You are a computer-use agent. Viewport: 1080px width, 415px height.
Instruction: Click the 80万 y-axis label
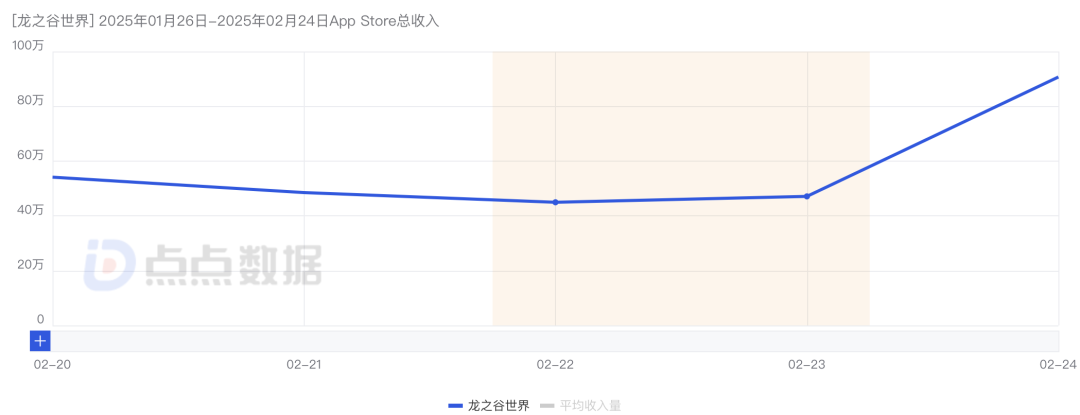31,100
